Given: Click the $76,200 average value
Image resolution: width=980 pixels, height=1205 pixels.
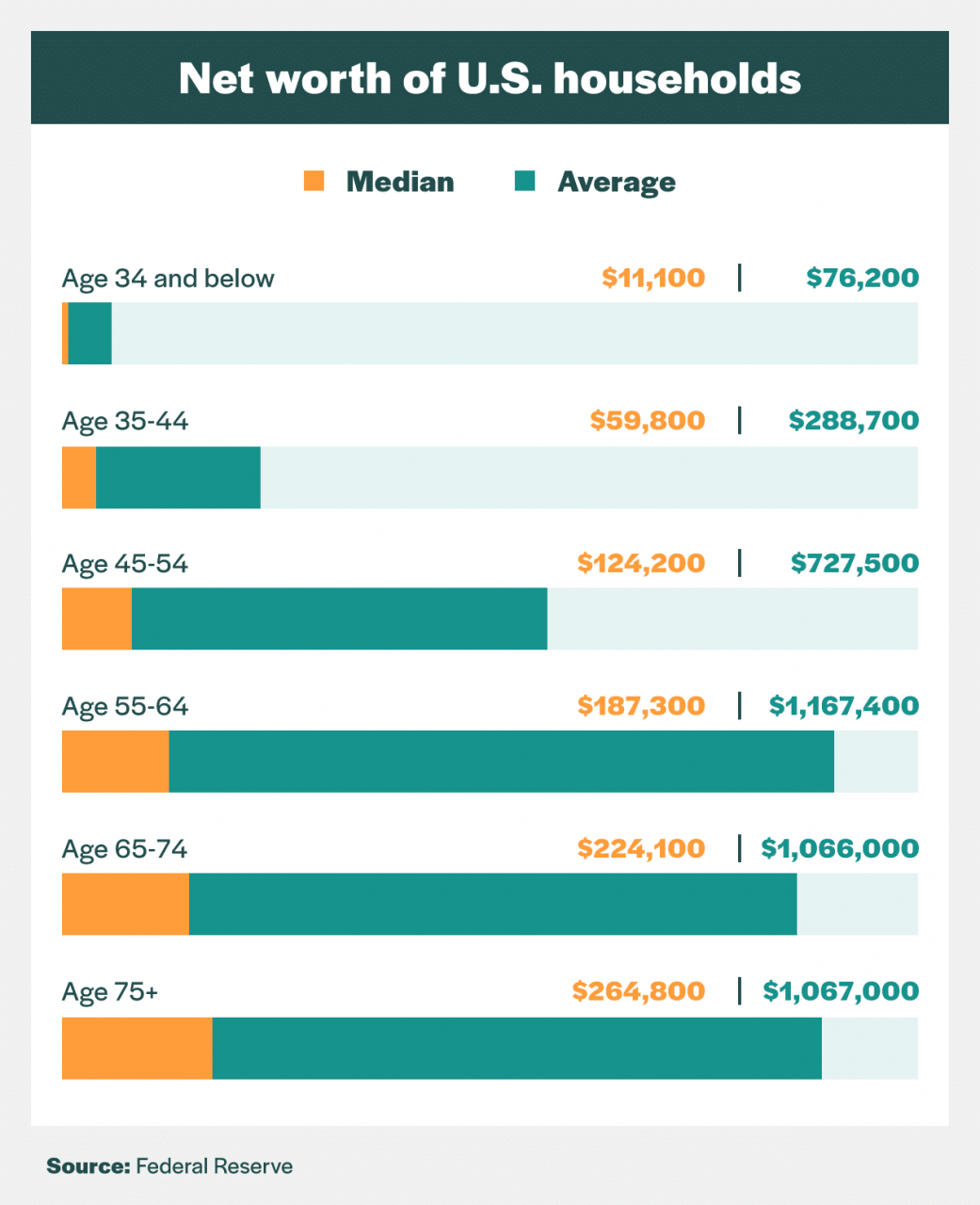Looking at the screenshot, I should (x=862, y=278).
